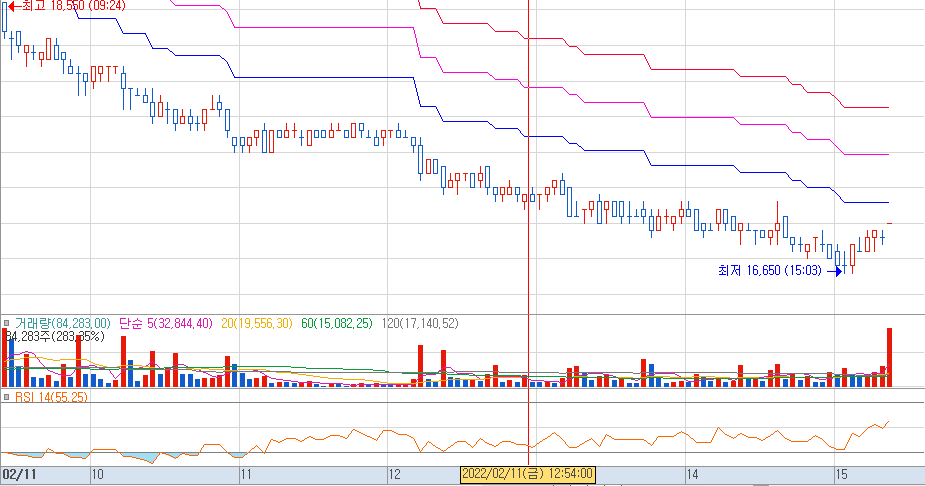Select the 20(19,556,30) moving average label
This screenshot has width=925, height=486.
[257, 323]
